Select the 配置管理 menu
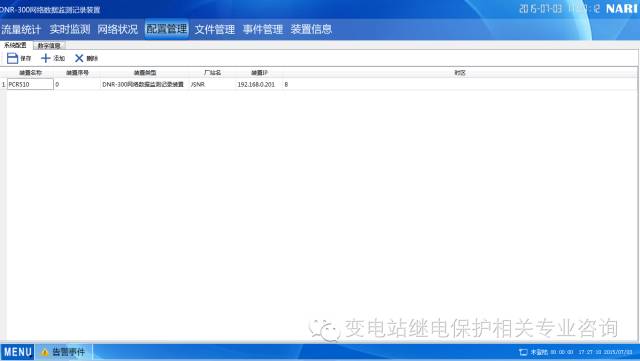This screenshot has height=361, width=640. [x=167, y=29]
